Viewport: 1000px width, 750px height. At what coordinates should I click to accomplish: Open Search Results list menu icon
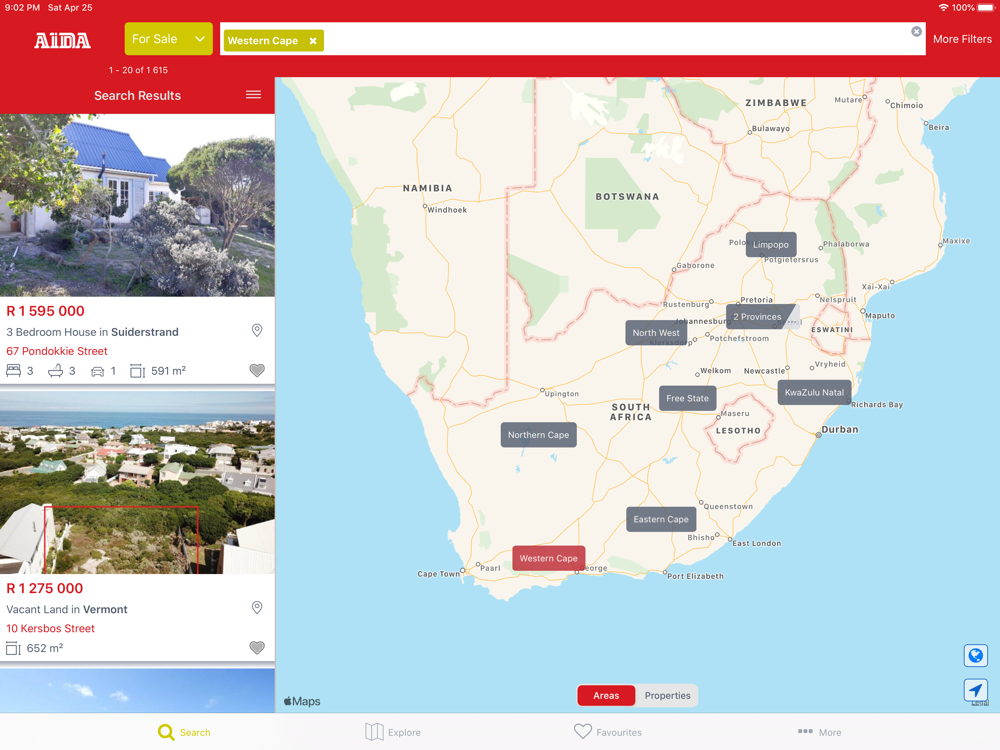pyautogui.click(x=253, y=94)
